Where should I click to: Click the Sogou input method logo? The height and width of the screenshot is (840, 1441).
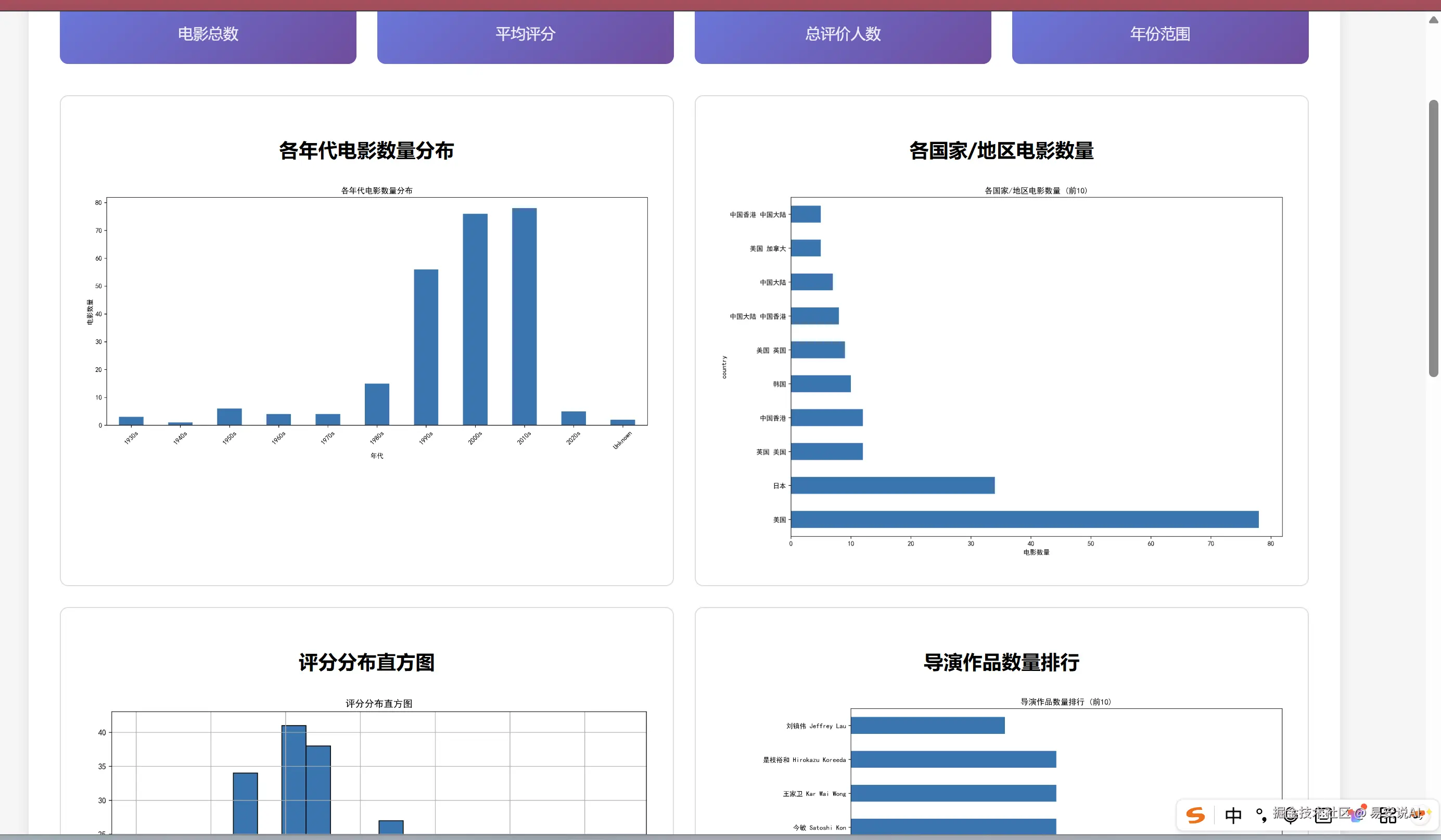(1195, 816)
